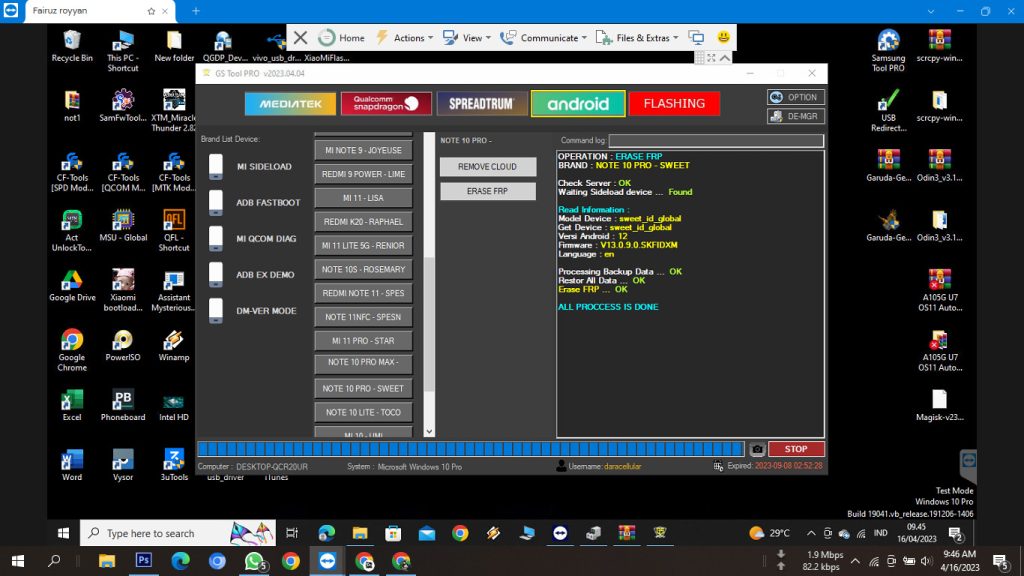Open the View dropdown in TeamViewer toolbar
The image size is (1024, 576).
[x=466, y=38]
